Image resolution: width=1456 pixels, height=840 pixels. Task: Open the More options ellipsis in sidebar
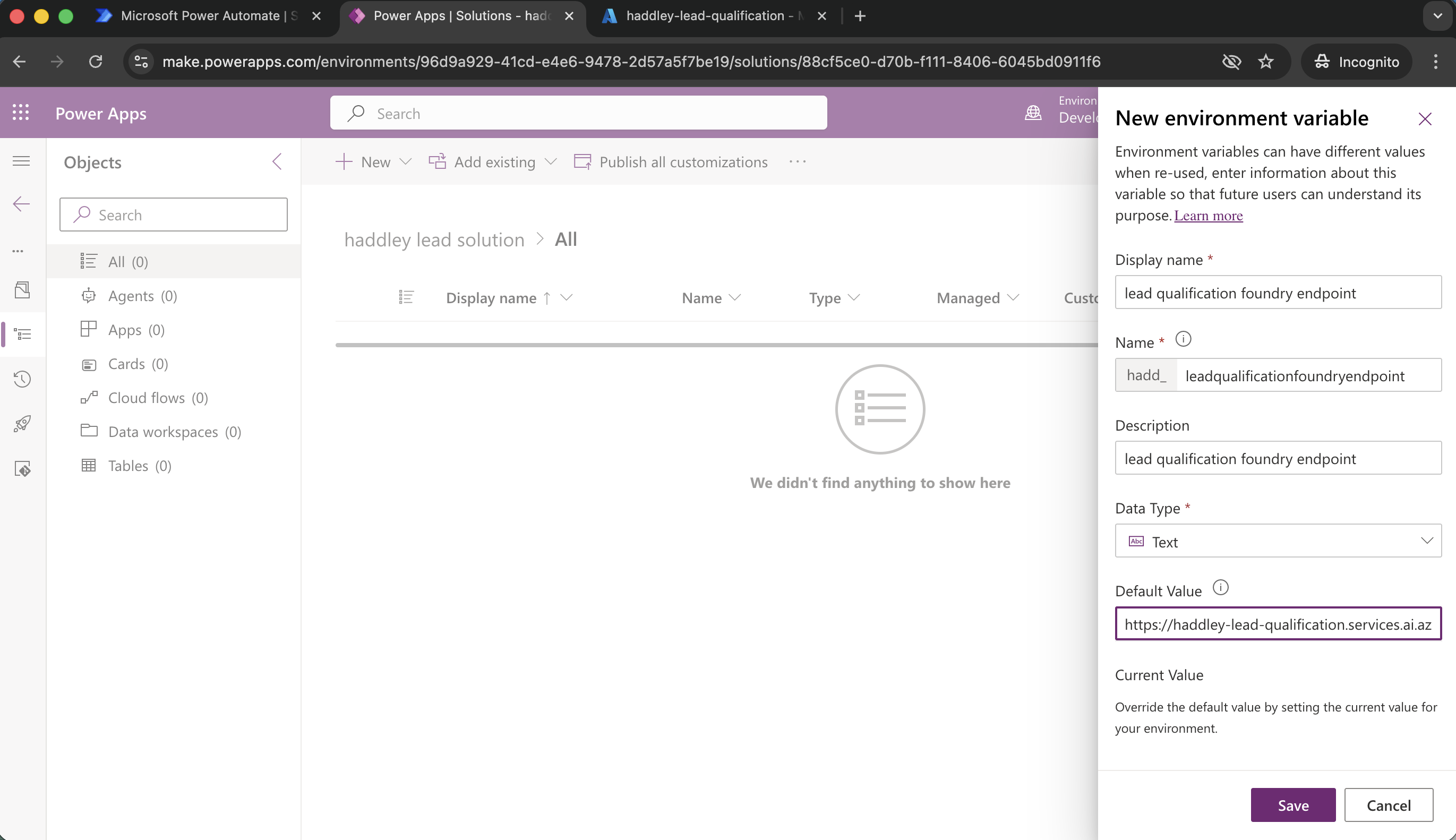click(x=18, y=251)
